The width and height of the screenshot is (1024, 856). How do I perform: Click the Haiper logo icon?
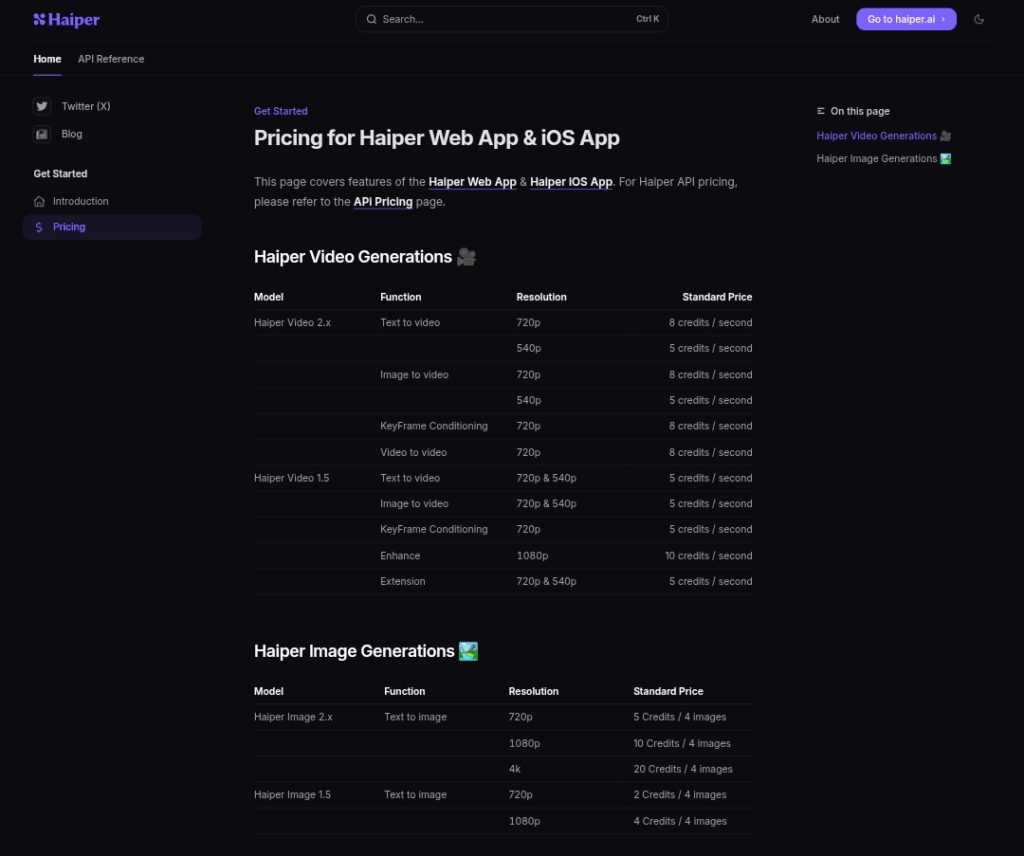click(x=38, y=19)
